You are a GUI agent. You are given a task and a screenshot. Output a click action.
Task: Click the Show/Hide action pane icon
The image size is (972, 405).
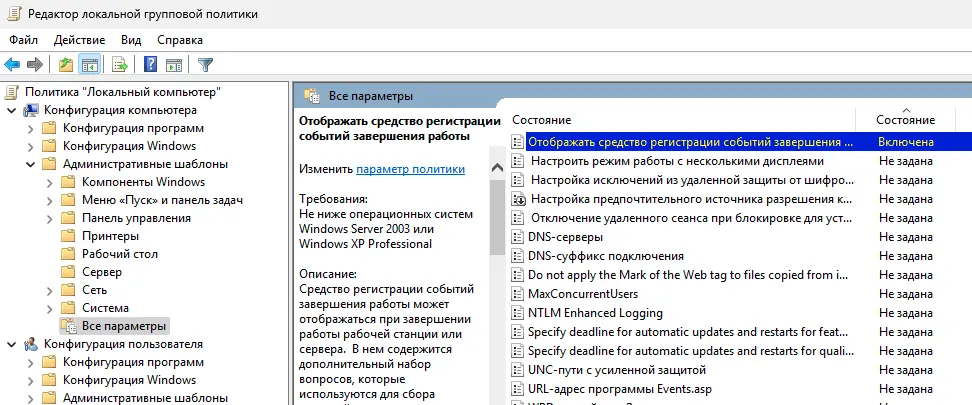click(174, 65)
